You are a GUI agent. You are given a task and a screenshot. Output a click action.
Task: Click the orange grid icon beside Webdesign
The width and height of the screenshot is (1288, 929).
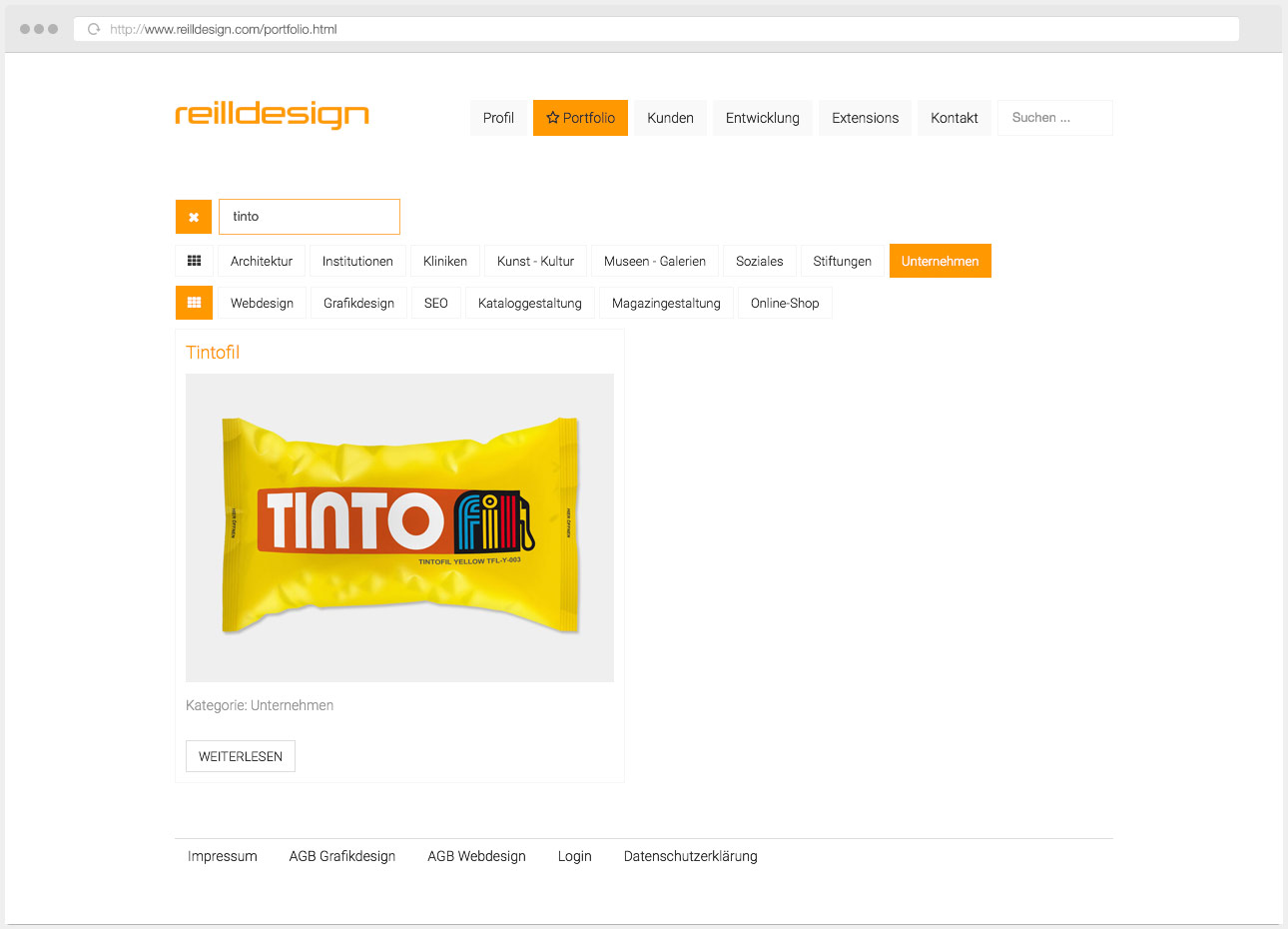tap(194, 303)
